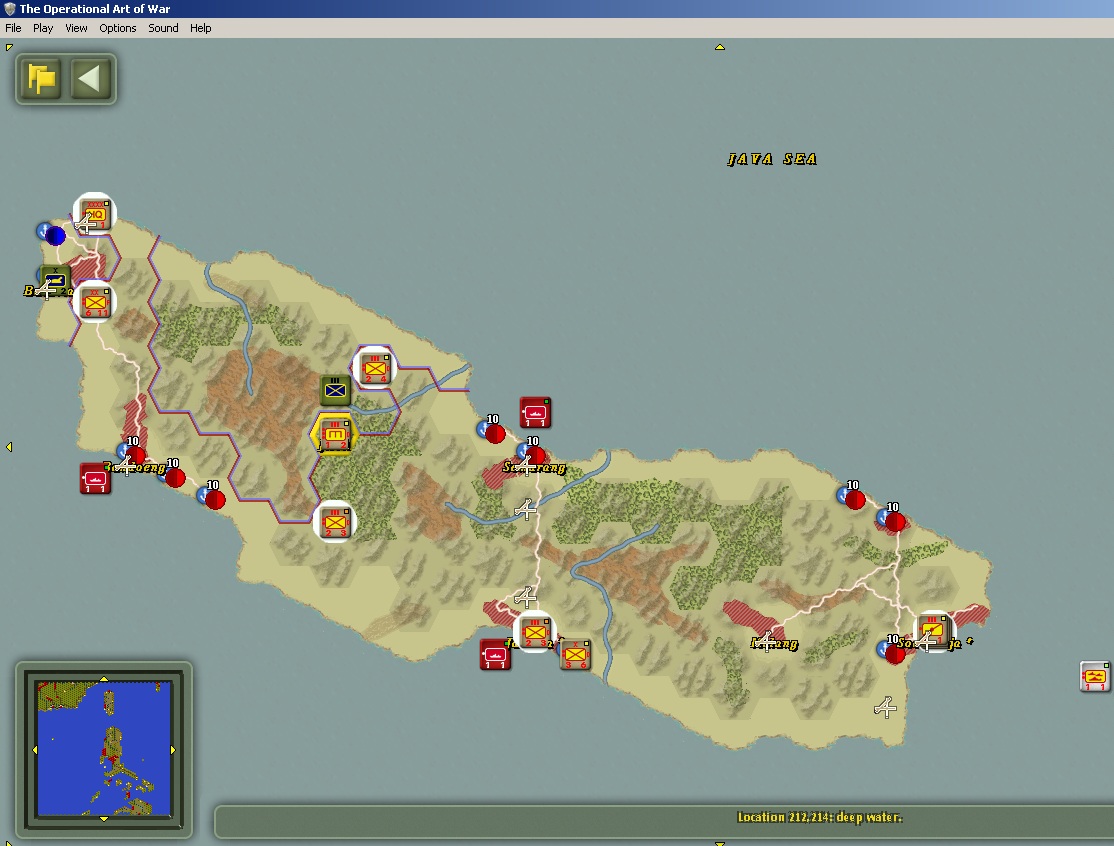Click the JAVA SEA map label
1114x846 pixels.
(x=772, y=159)
